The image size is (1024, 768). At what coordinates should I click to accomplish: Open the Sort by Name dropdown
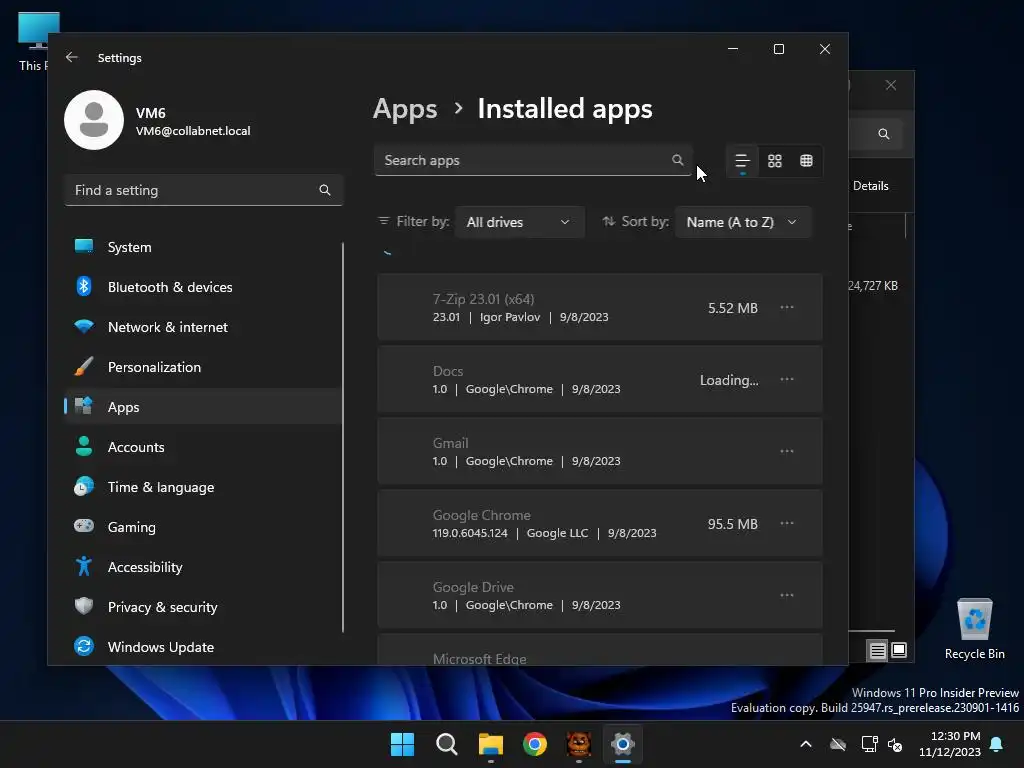coord(743,222)
